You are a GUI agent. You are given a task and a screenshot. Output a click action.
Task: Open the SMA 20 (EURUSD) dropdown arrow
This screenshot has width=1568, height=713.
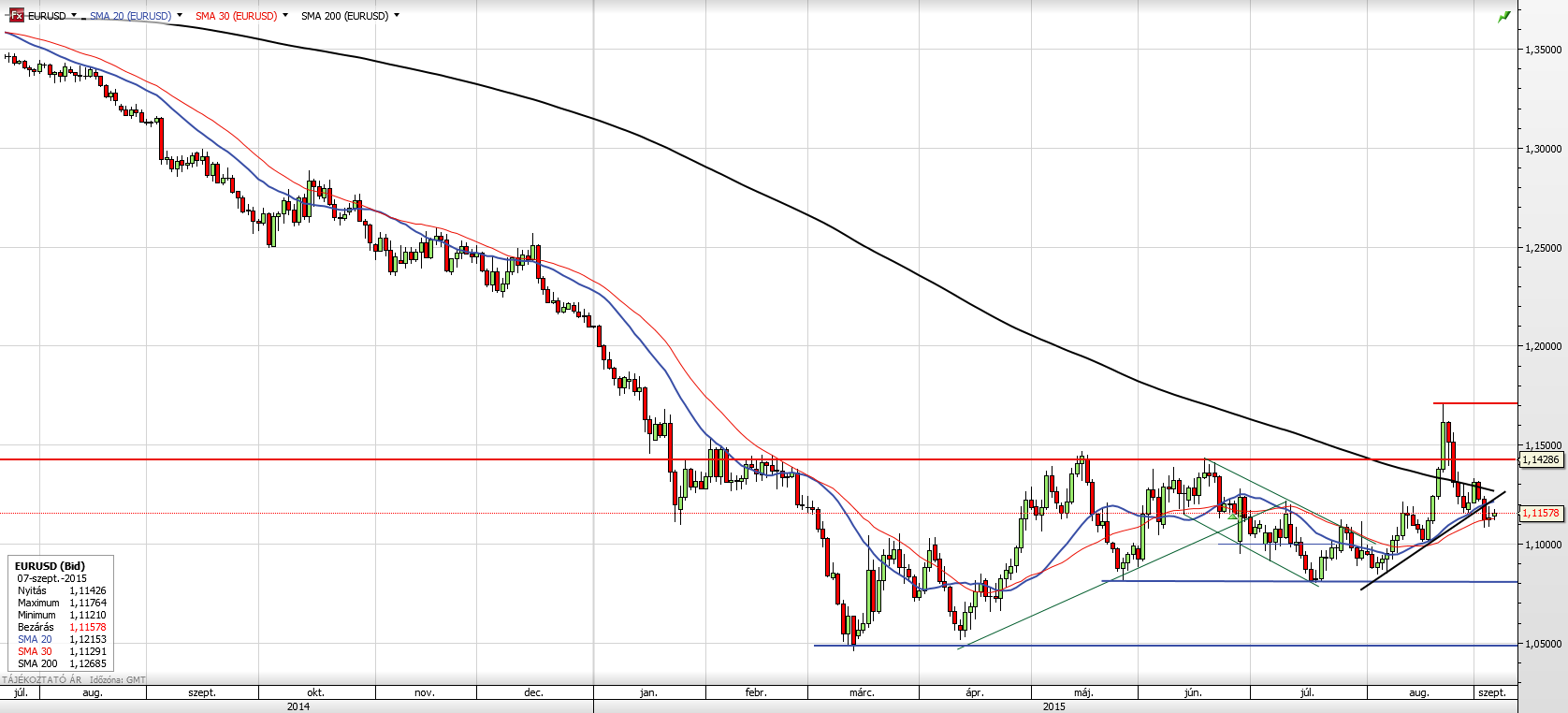point(179,16)
